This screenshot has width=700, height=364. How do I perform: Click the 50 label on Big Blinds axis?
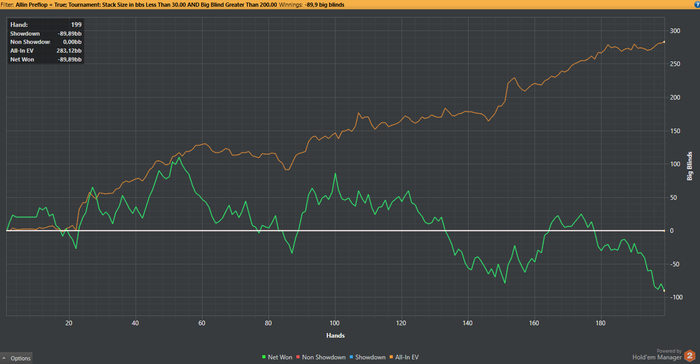point(673,197)
